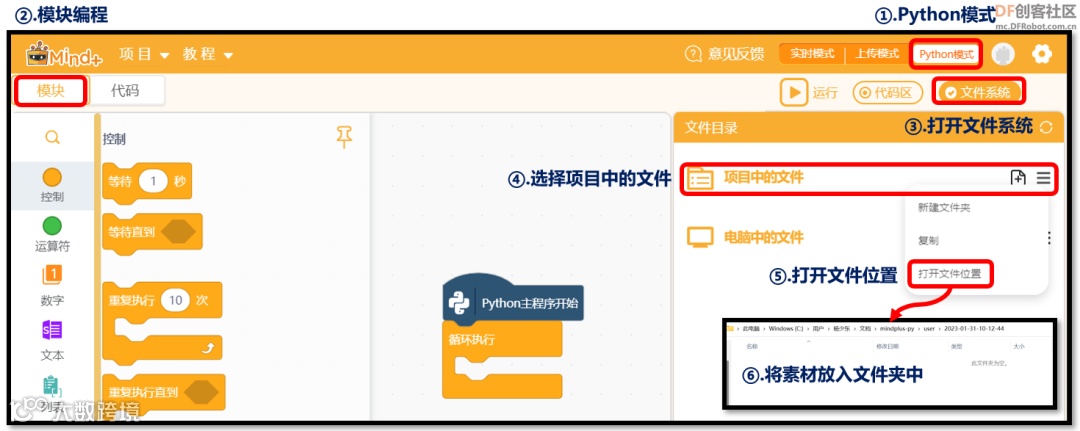Viewport: 1080px width, 431px height.
Task: Click the refresh icon in 文件目录
Action: point(1046,127)
